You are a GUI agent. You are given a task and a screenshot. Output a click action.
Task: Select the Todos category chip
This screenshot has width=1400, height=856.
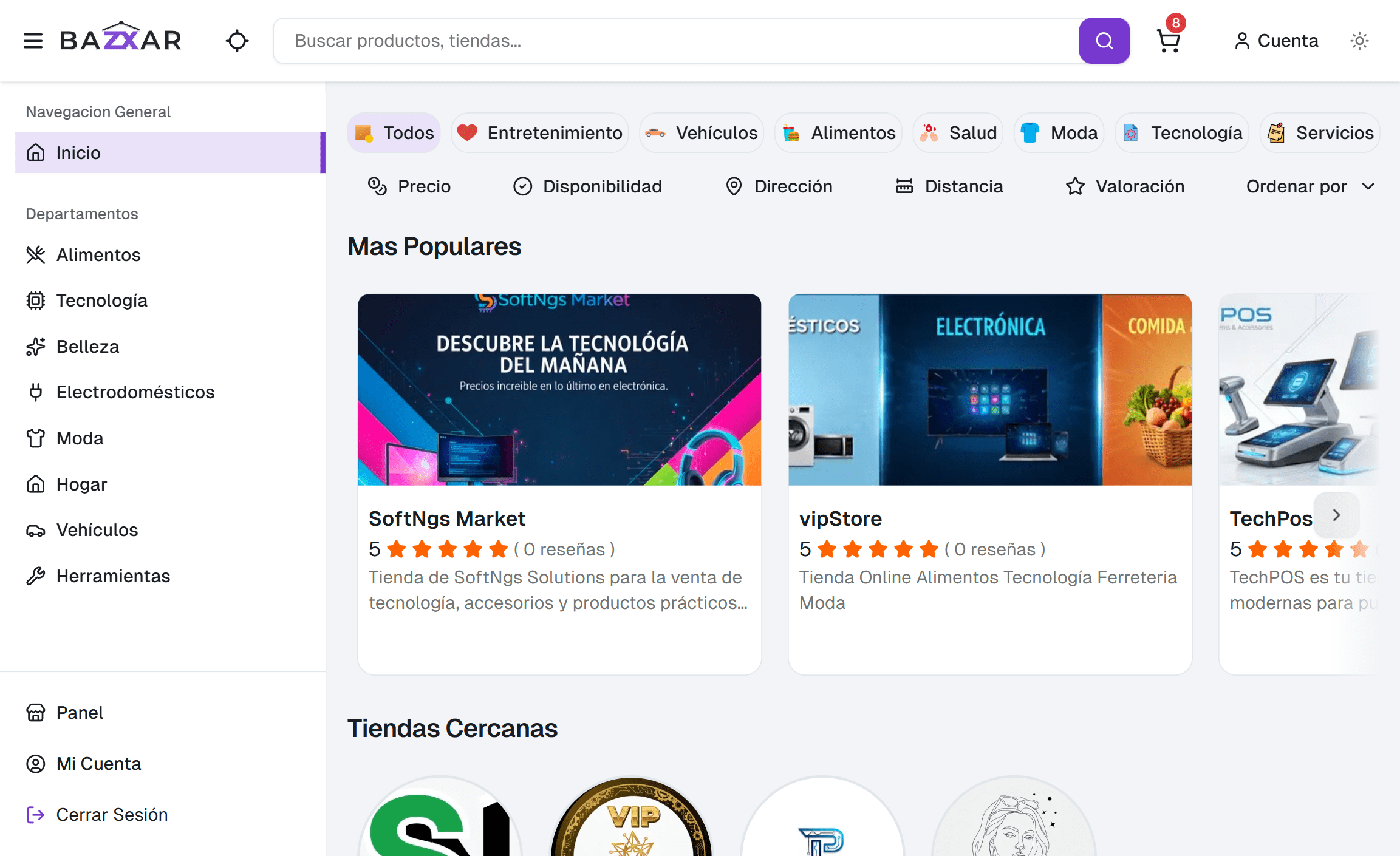[394, 133]
